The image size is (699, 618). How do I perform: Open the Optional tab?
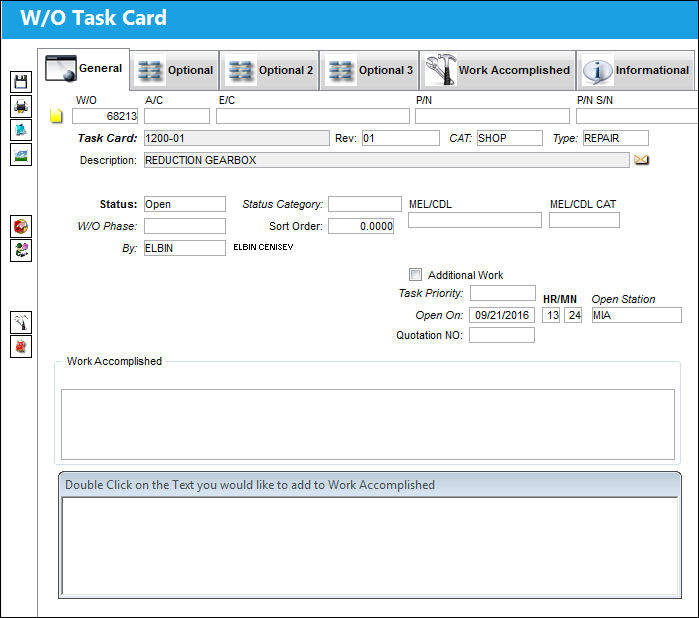point(175,70)
